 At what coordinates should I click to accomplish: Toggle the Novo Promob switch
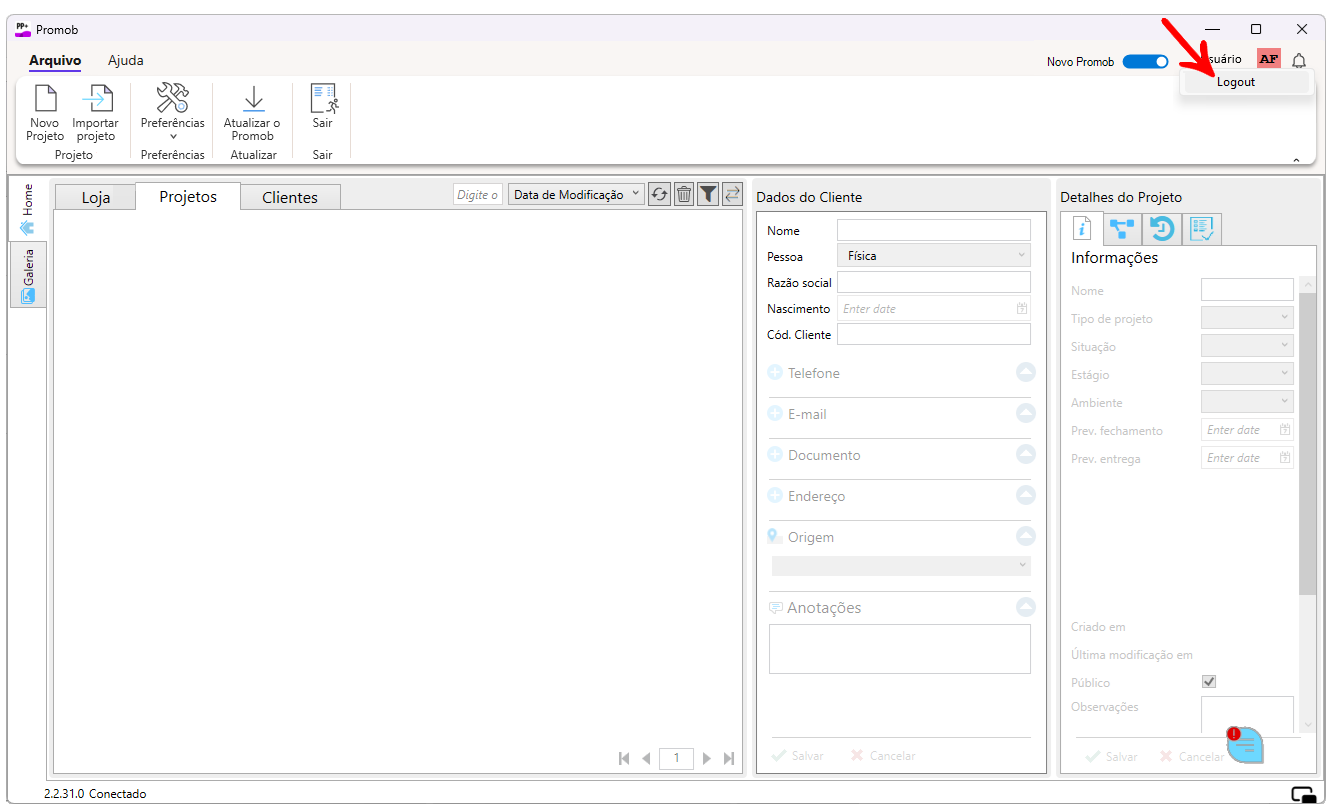1145,61
